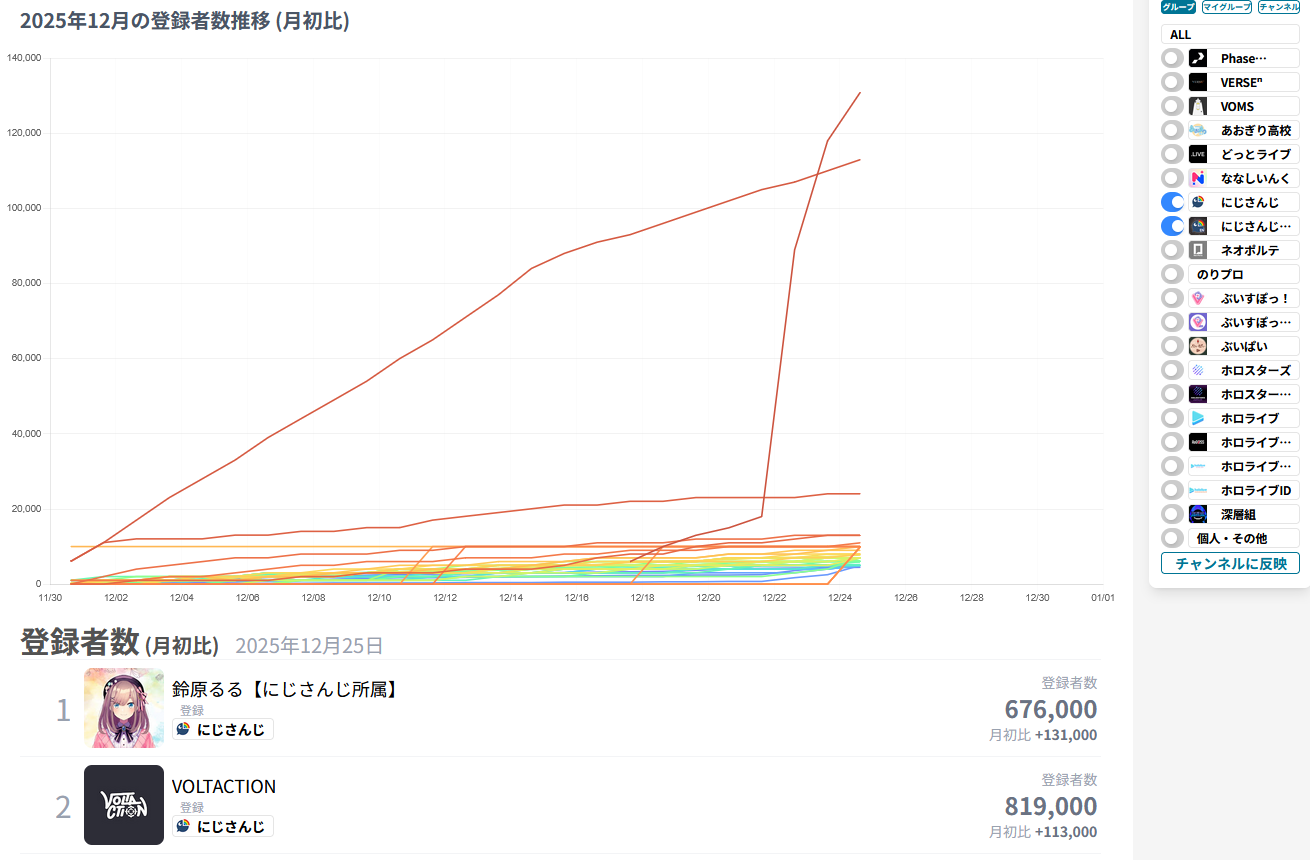Click 鈴原るる avatar thumbnail
1310x860 pixels.
(x=124, y=708)
